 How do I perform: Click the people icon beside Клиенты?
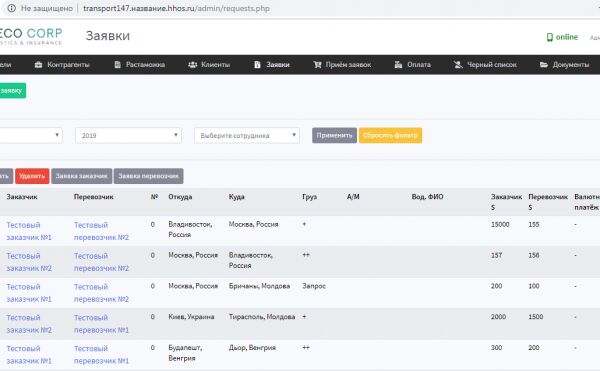tap(192, 65)
